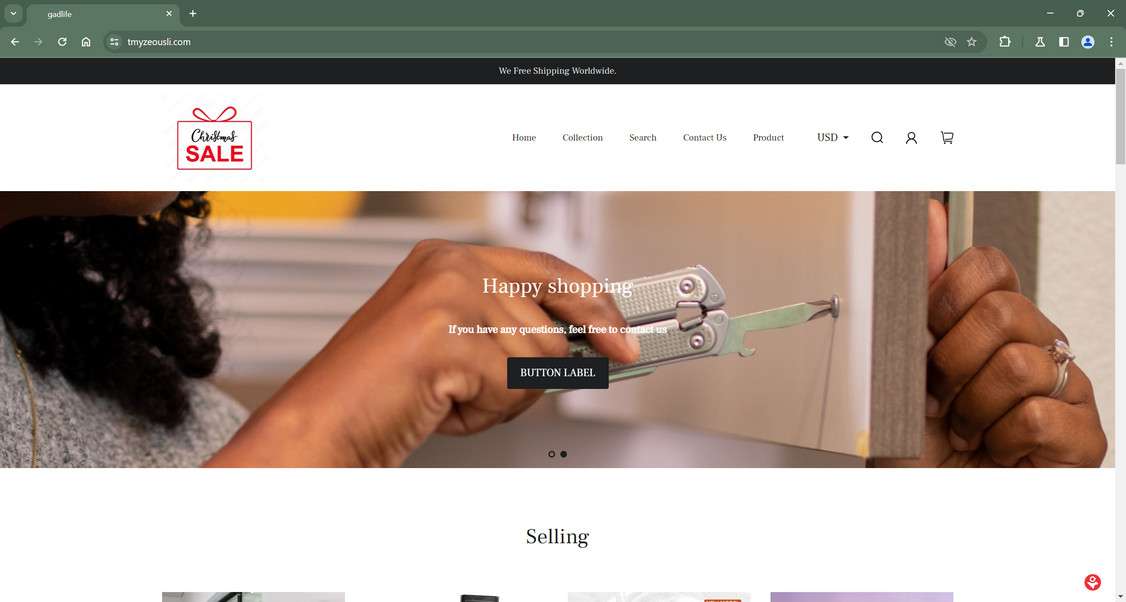1126x602 pixels.
Task: Open the user account icon
Action: [911, 137]
